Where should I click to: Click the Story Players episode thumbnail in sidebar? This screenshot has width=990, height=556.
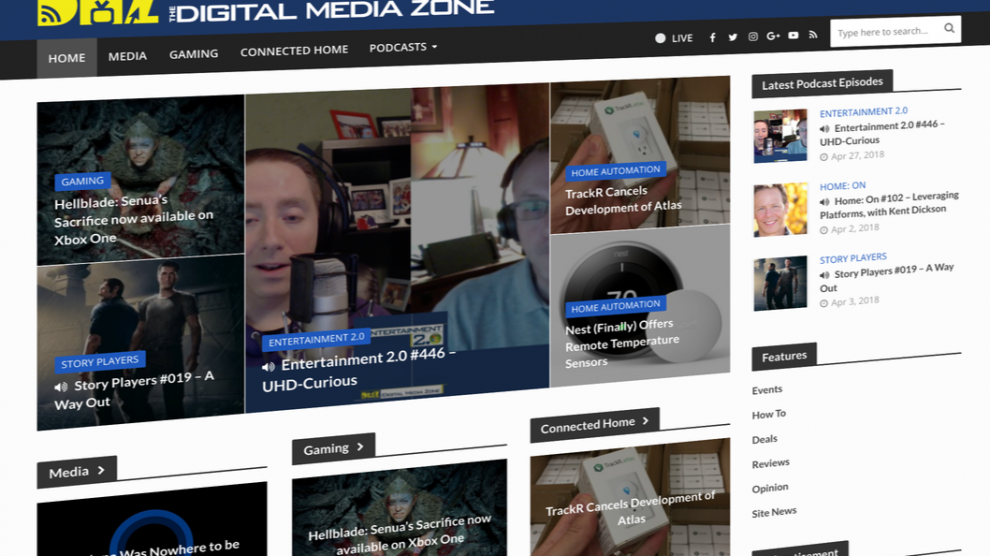[780, 283]
